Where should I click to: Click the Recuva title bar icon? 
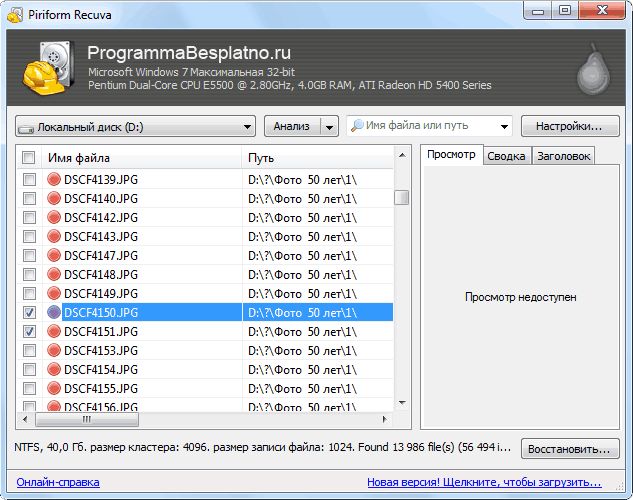coord(15,15)
